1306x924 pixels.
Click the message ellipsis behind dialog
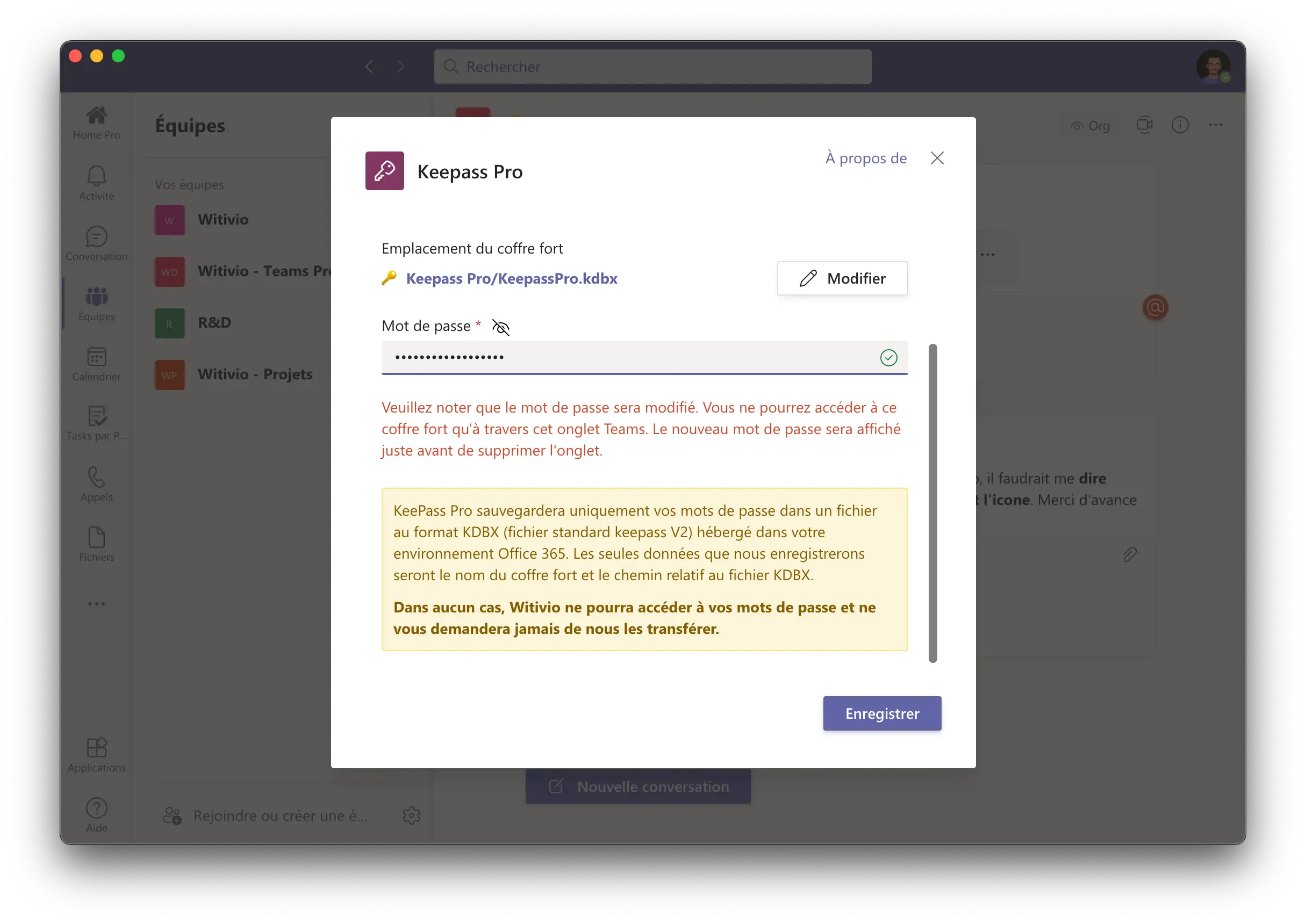[x=987, y=254]
